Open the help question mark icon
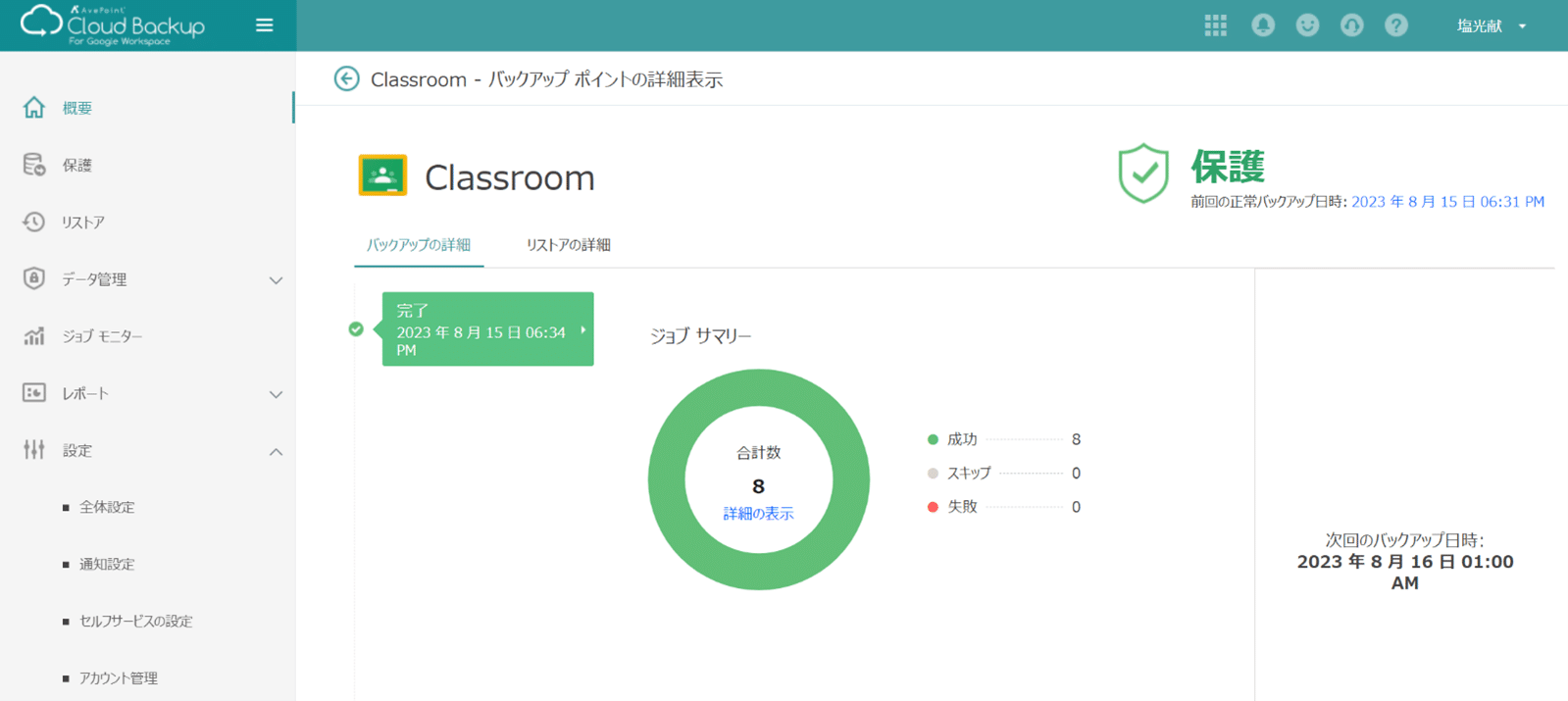 [1396, 25]
